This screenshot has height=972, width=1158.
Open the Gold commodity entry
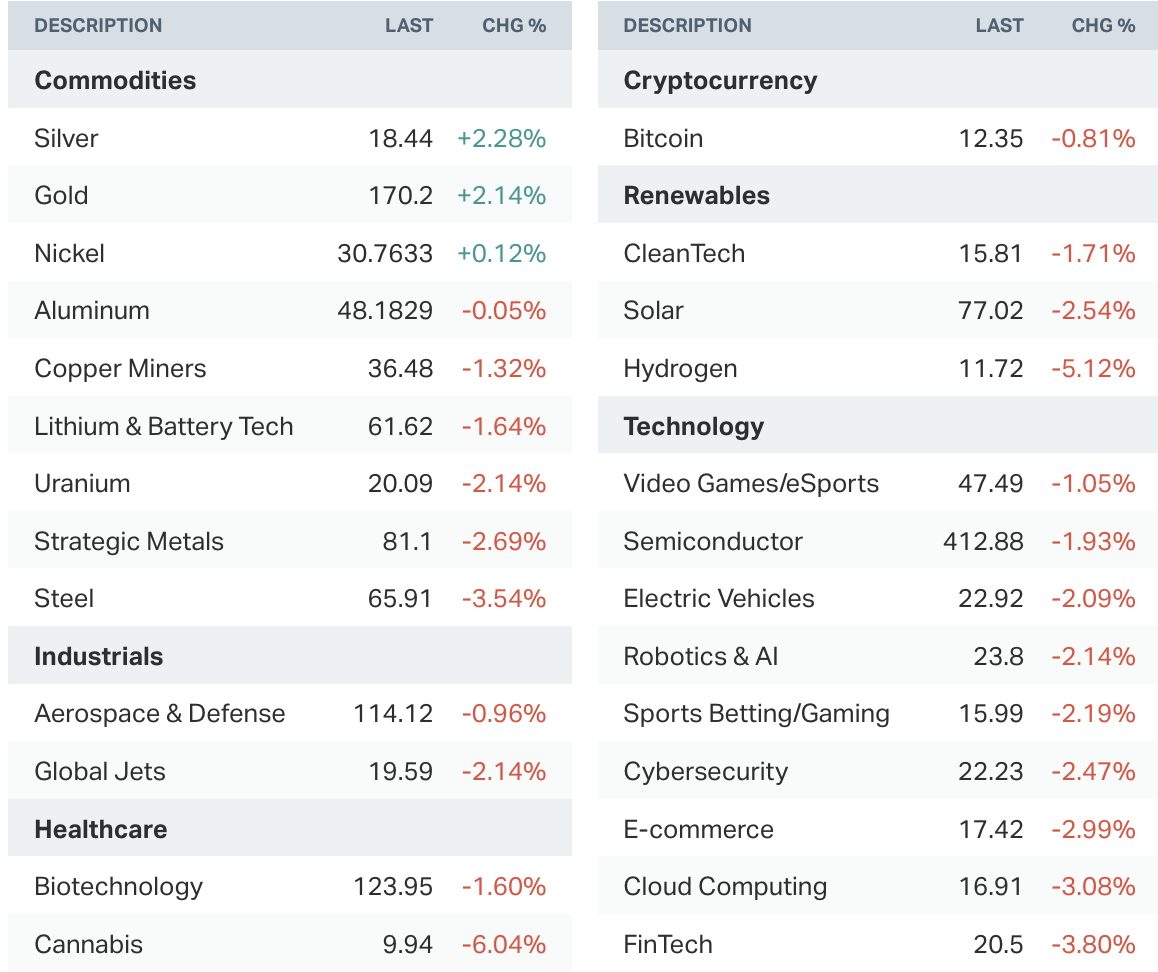(x=61, y=196)
